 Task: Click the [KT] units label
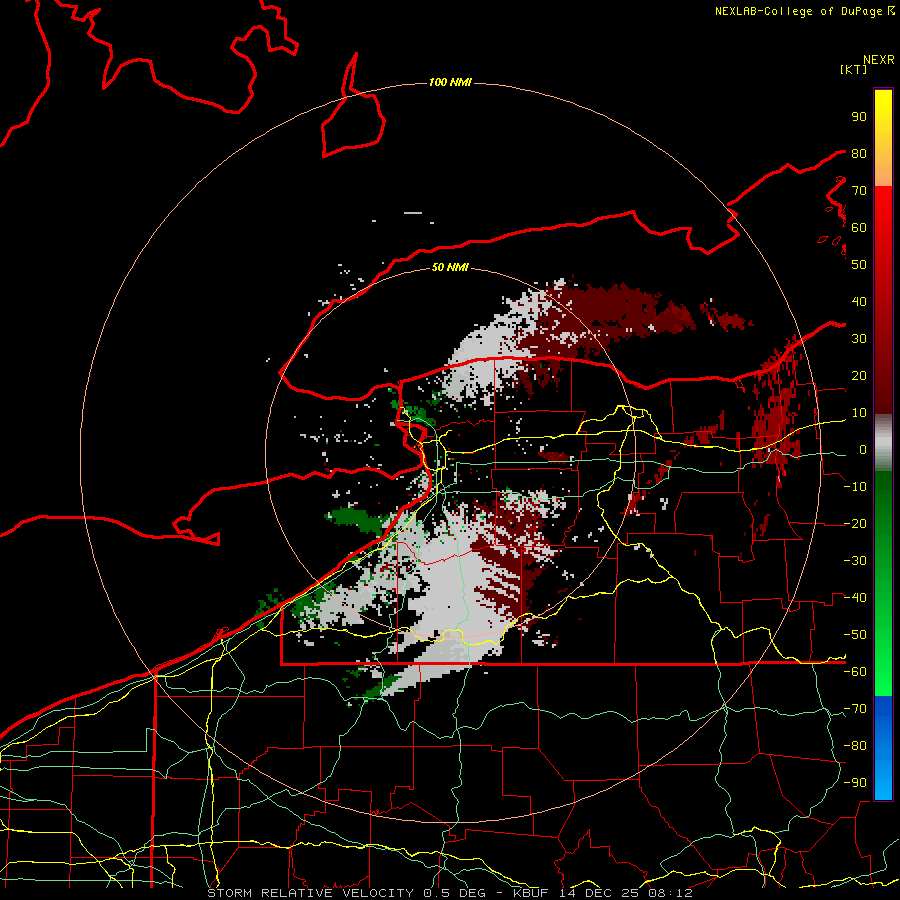point(854,69)
